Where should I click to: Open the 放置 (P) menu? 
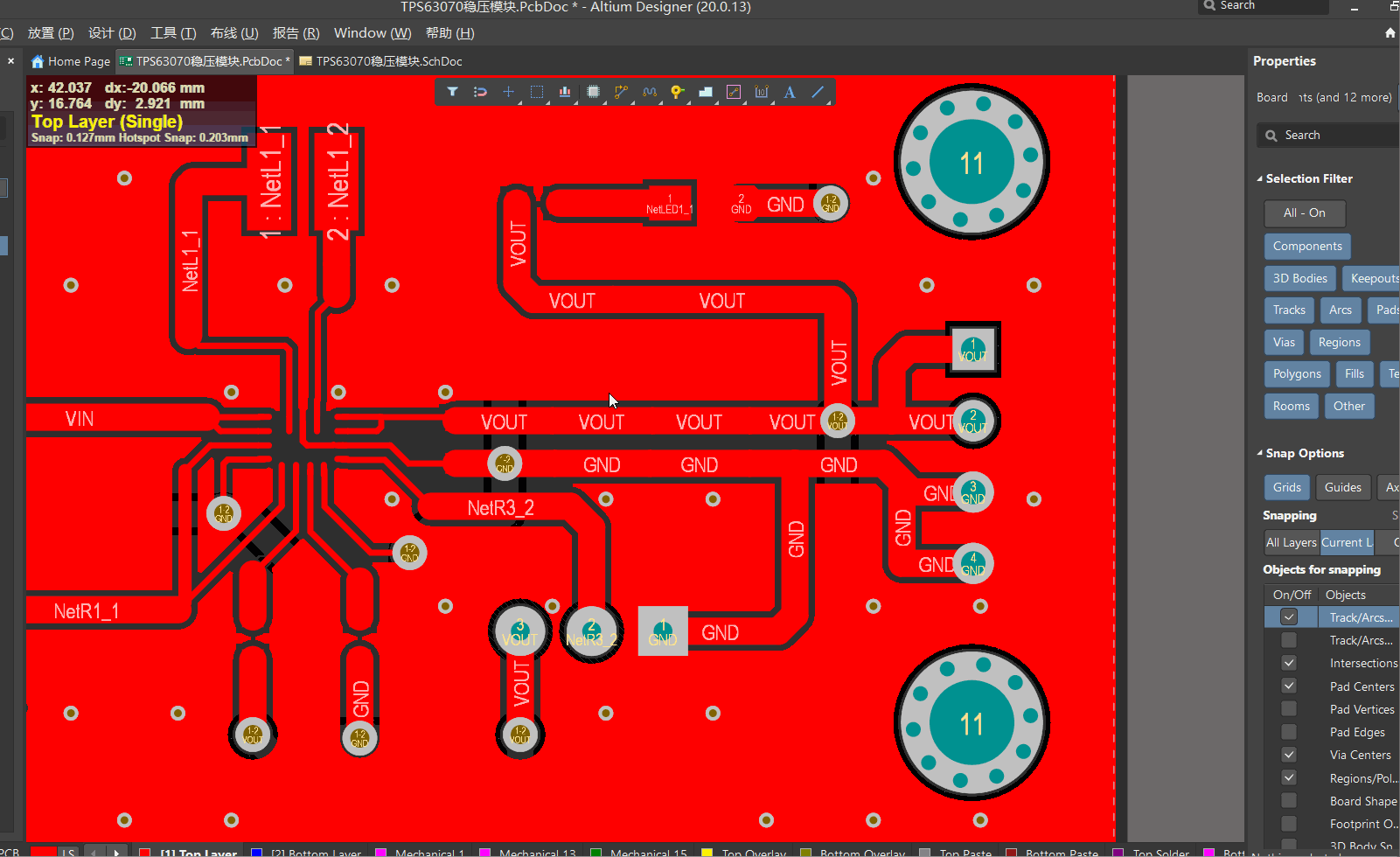click(51, 33)
